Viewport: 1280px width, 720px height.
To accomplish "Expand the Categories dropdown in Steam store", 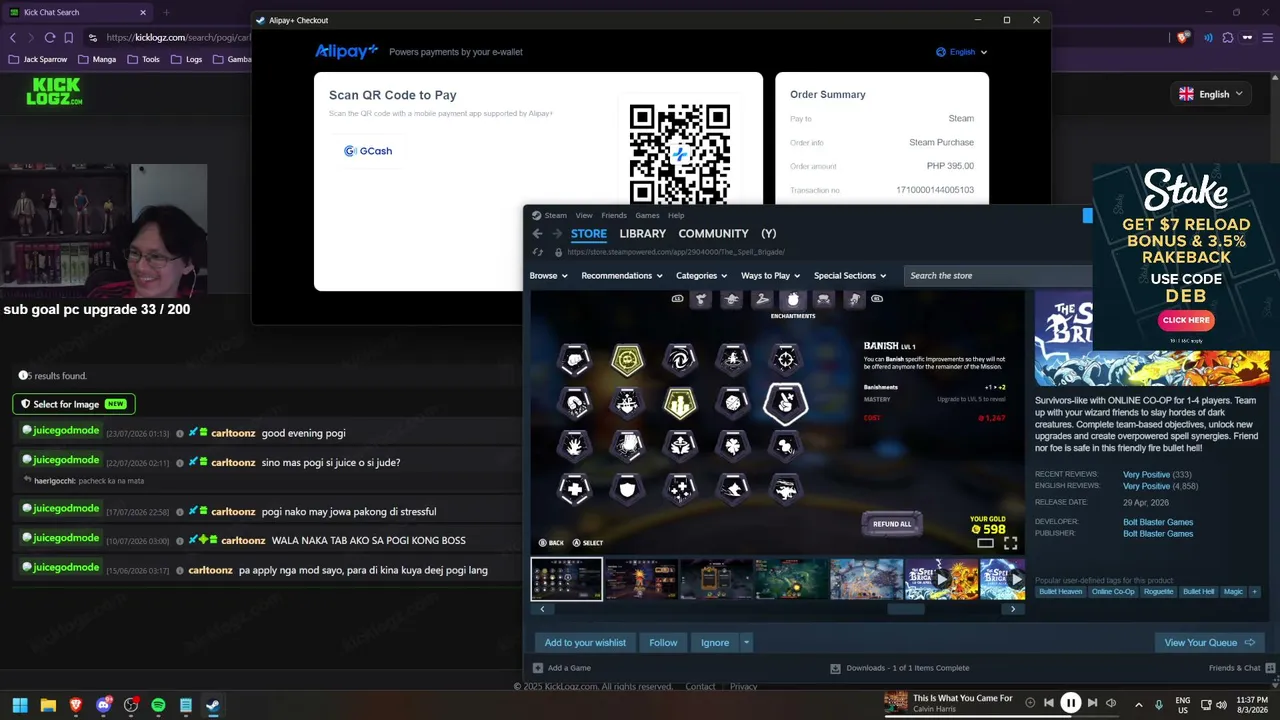I will click(x=702, y=276).
